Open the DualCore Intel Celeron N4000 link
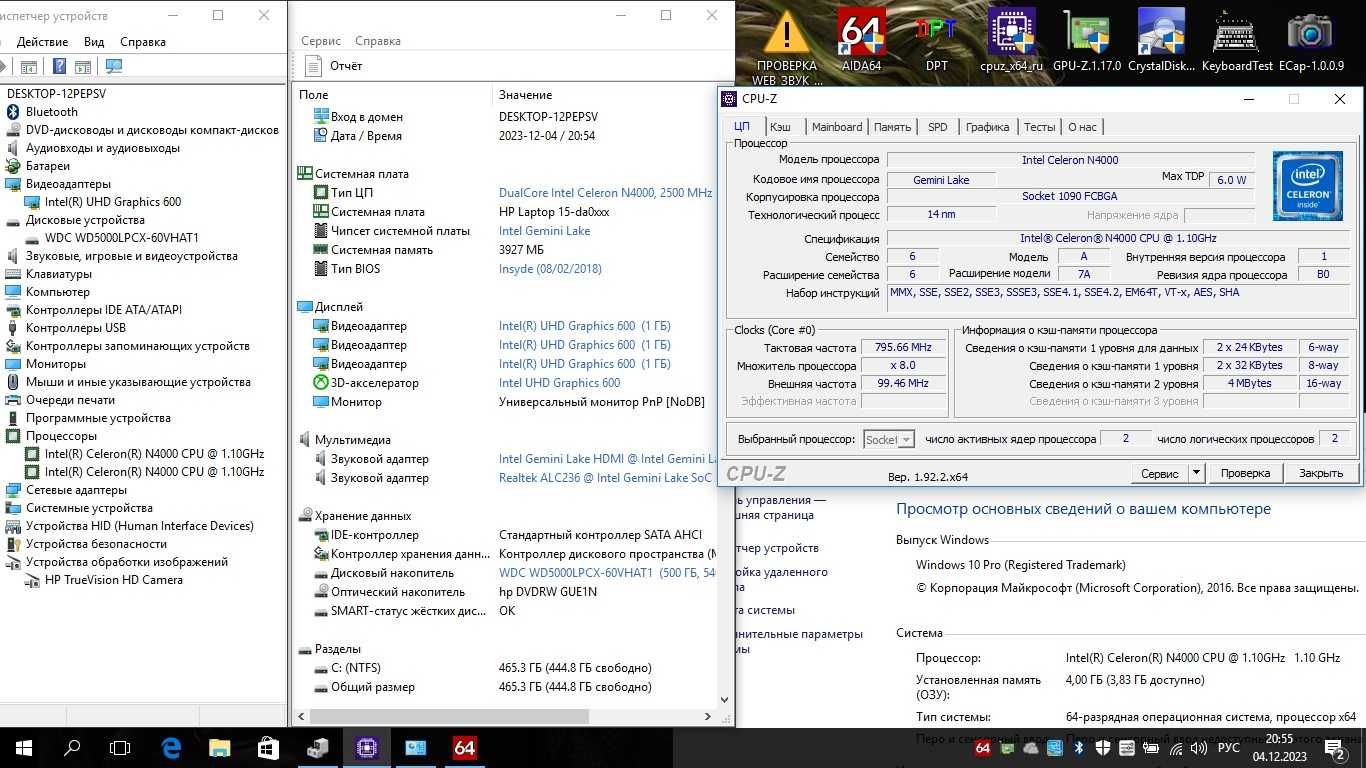The height and width of the screenshot is (768, 1366). tap(605, 193)
